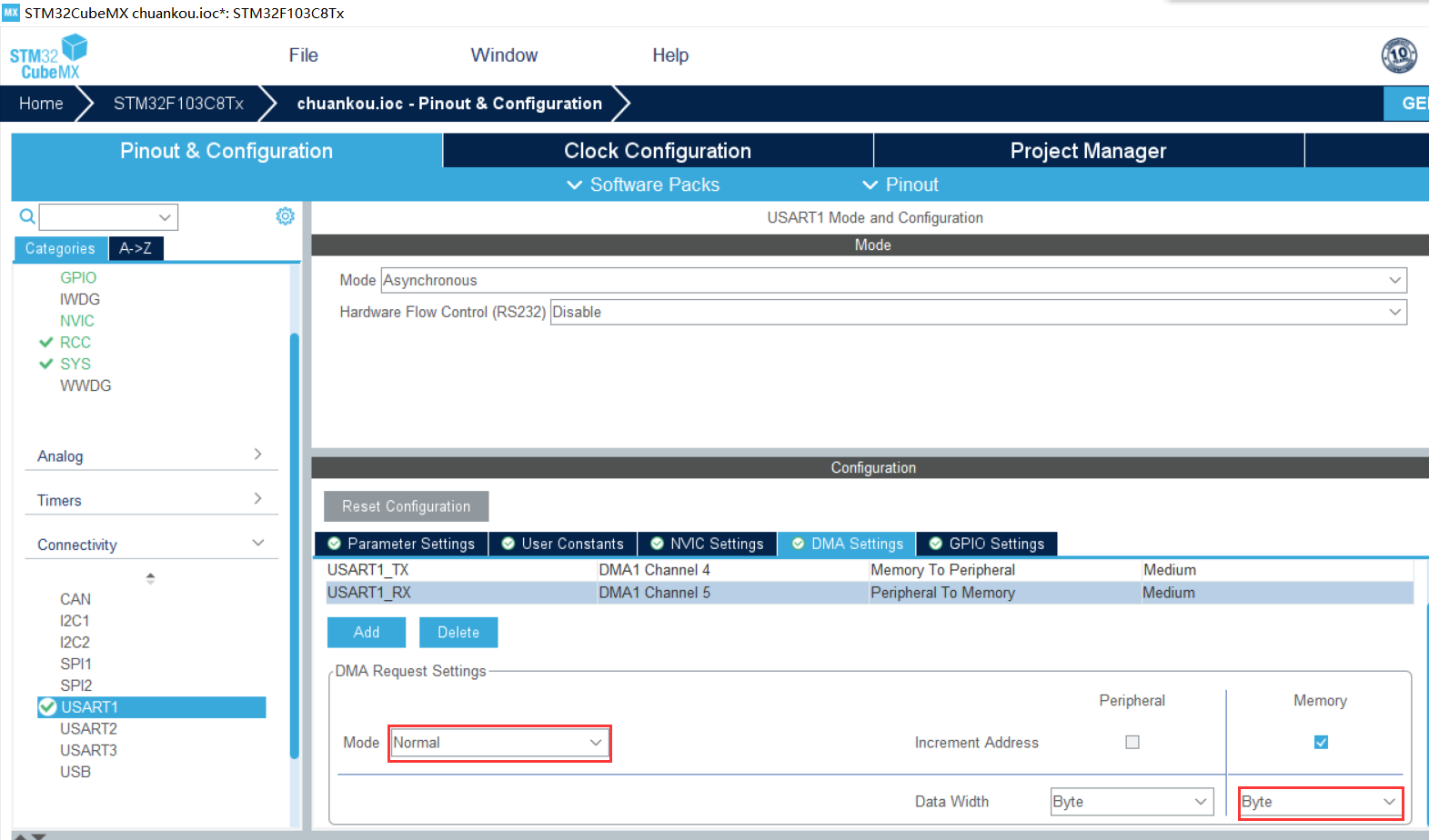This screenshot has height=840, width=1429.
Task: Select USART3 peripheral
Action: [x=88, y=750]
